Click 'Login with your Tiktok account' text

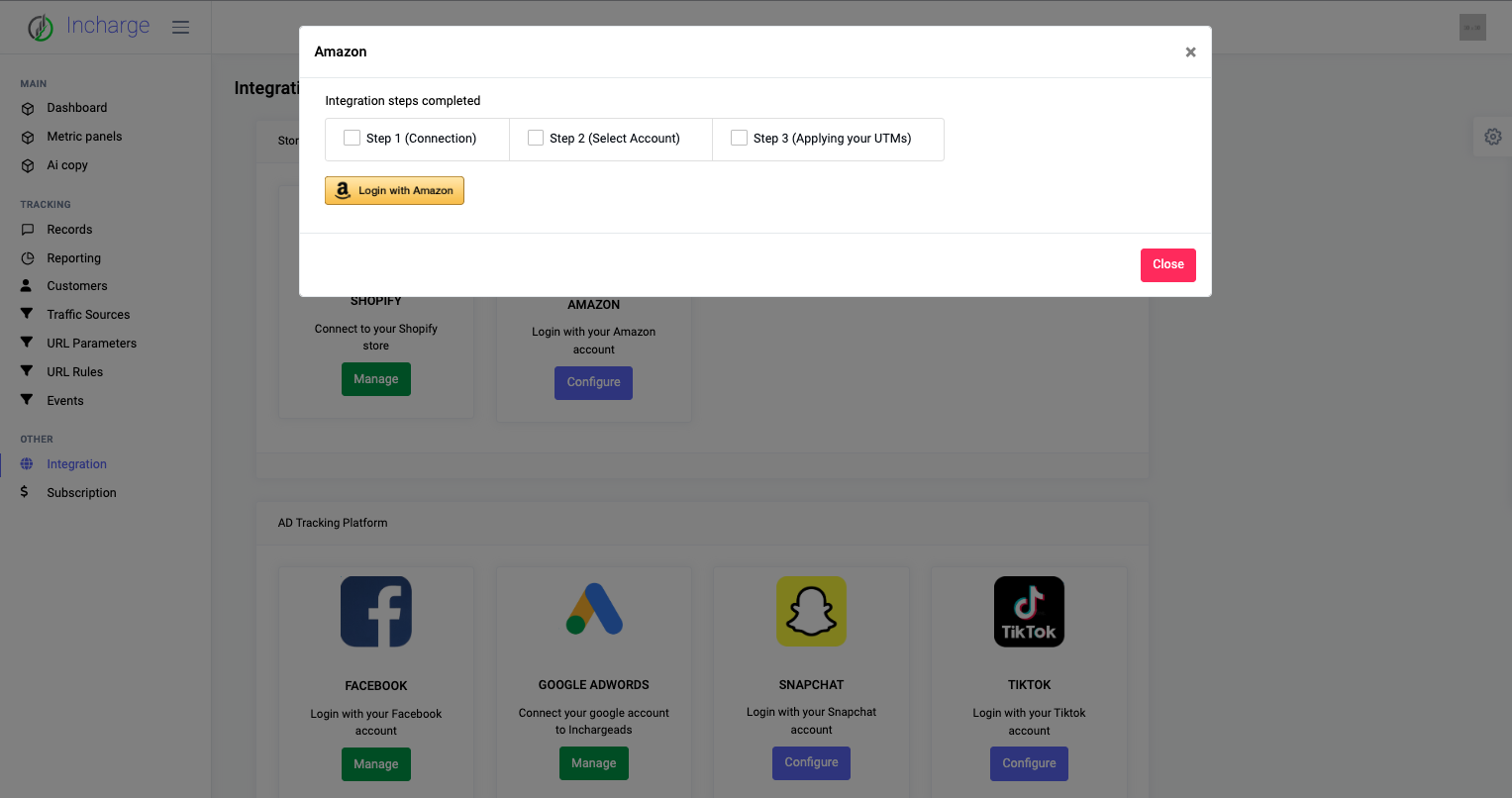click(x=1029, y=722)
